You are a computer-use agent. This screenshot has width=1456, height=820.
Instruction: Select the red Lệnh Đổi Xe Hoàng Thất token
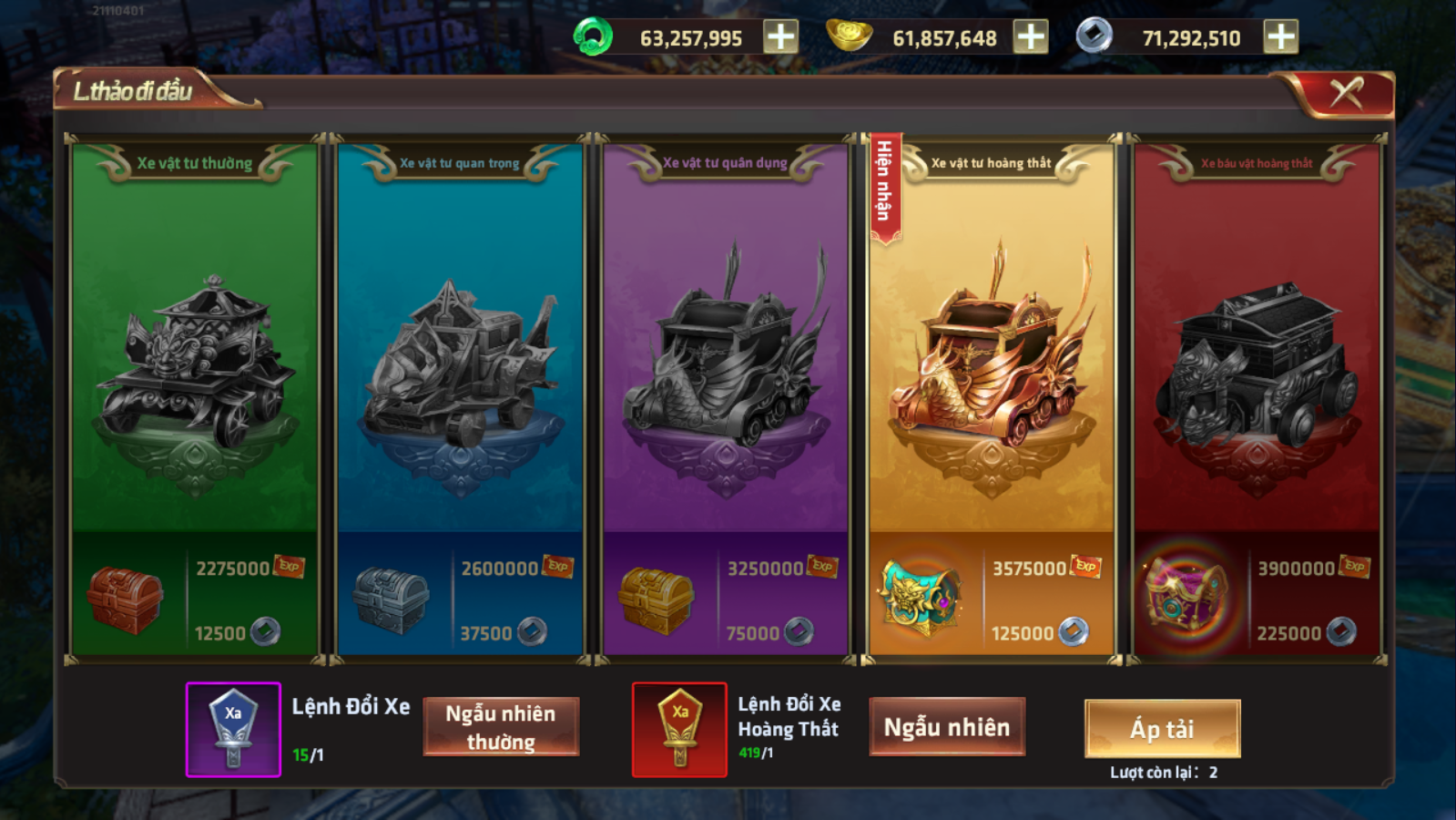point(679,729)
